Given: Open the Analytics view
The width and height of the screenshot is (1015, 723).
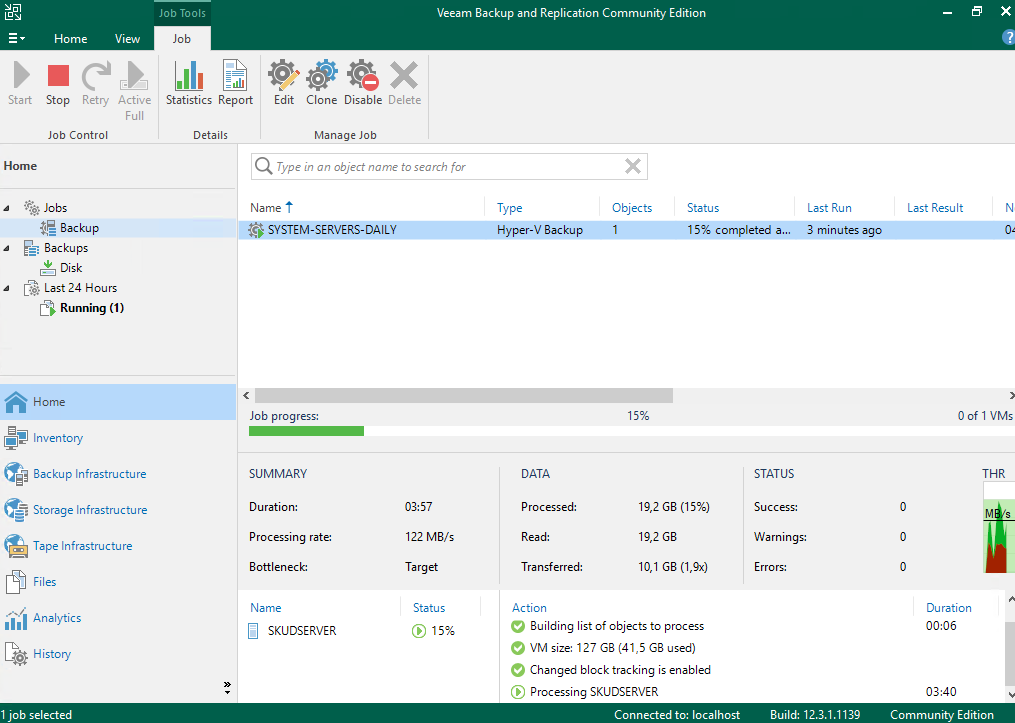Looking at the screenshot, I should coord(57,618).
